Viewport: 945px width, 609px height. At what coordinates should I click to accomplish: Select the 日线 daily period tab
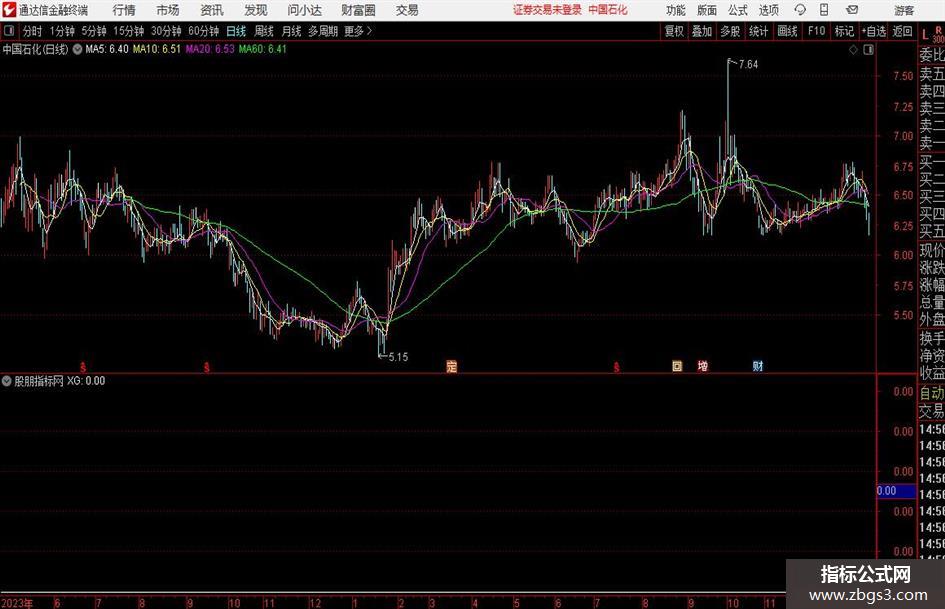[x=236, y=31]
